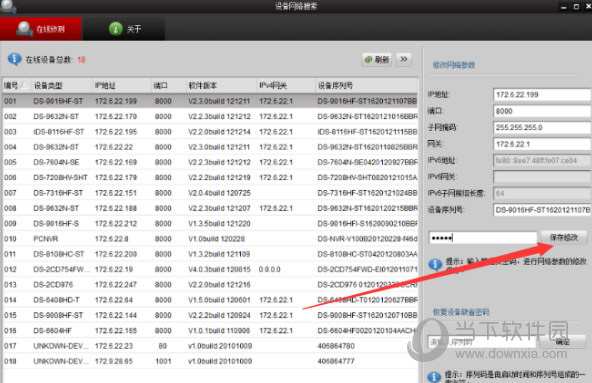The image size is (592, 383).
Task: Click the 确定 confirm button
Action: click(563, 341)
